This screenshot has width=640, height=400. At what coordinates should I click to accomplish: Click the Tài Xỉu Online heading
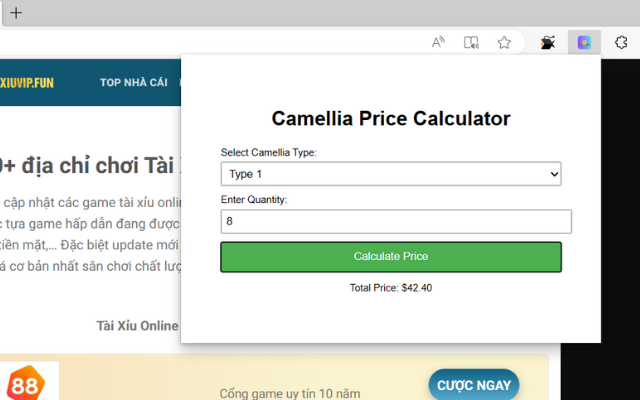coord(137,325)
